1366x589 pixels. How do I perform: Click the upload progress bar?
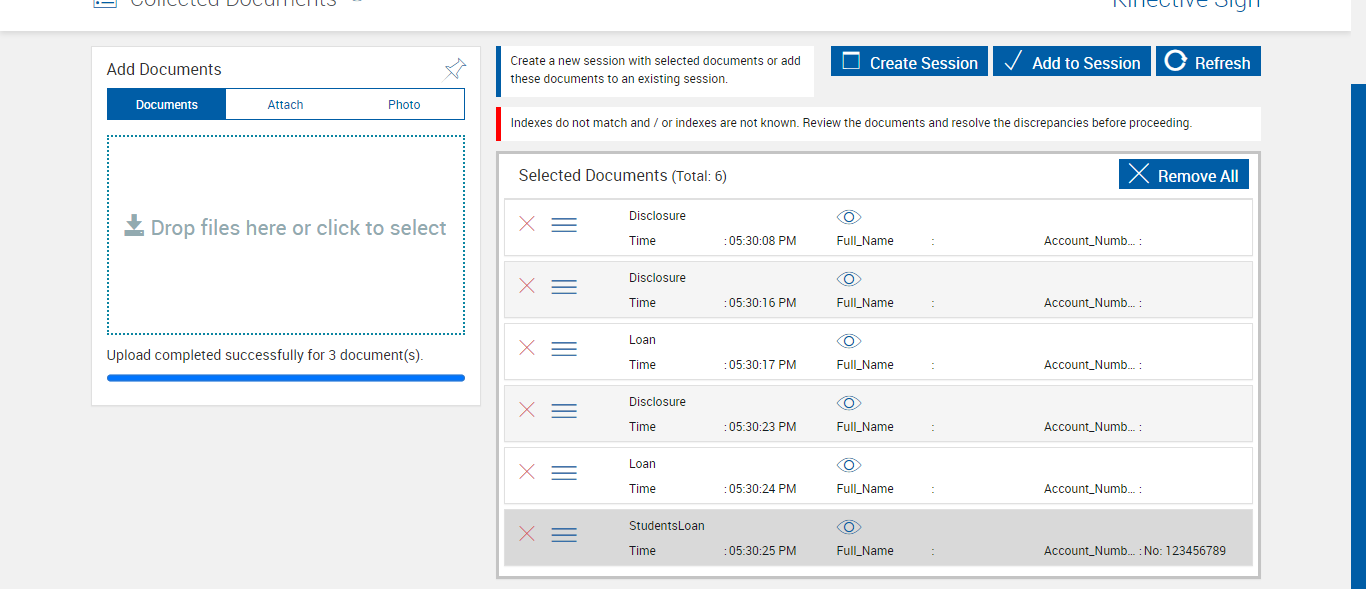click(x=286, y=378)
